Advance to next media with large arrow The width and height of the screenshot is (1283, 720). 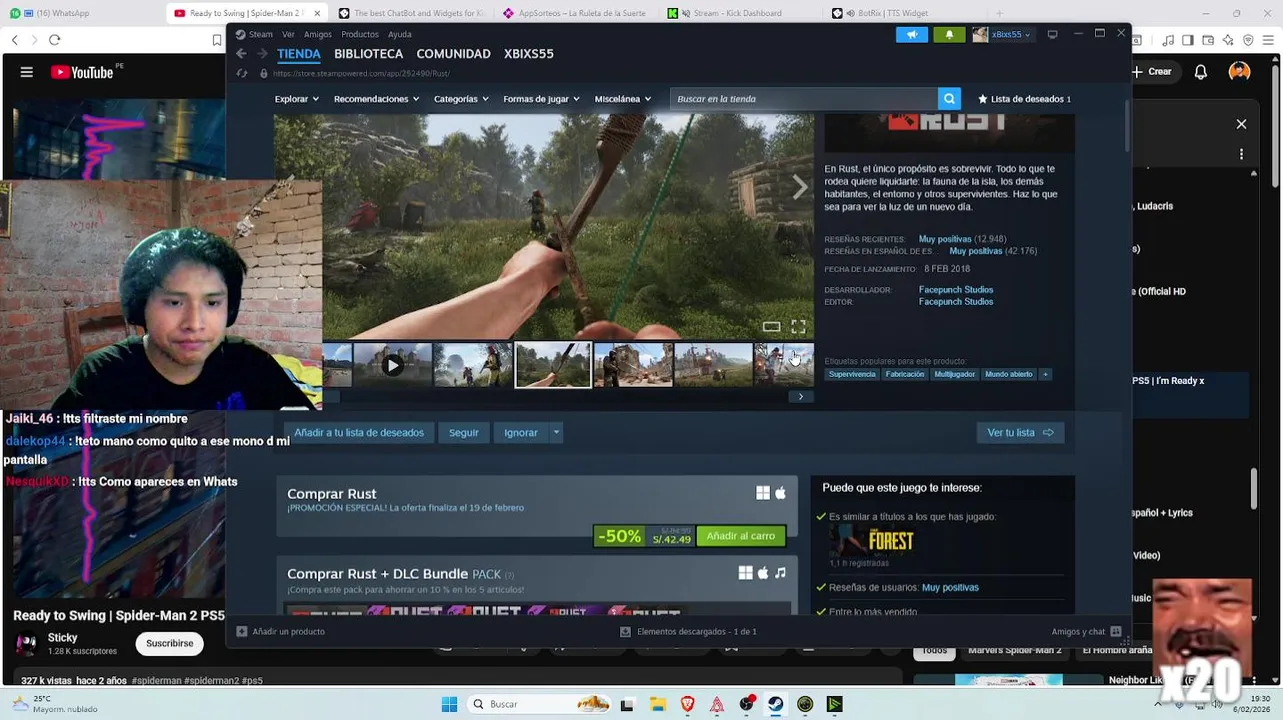click(799, 187)
